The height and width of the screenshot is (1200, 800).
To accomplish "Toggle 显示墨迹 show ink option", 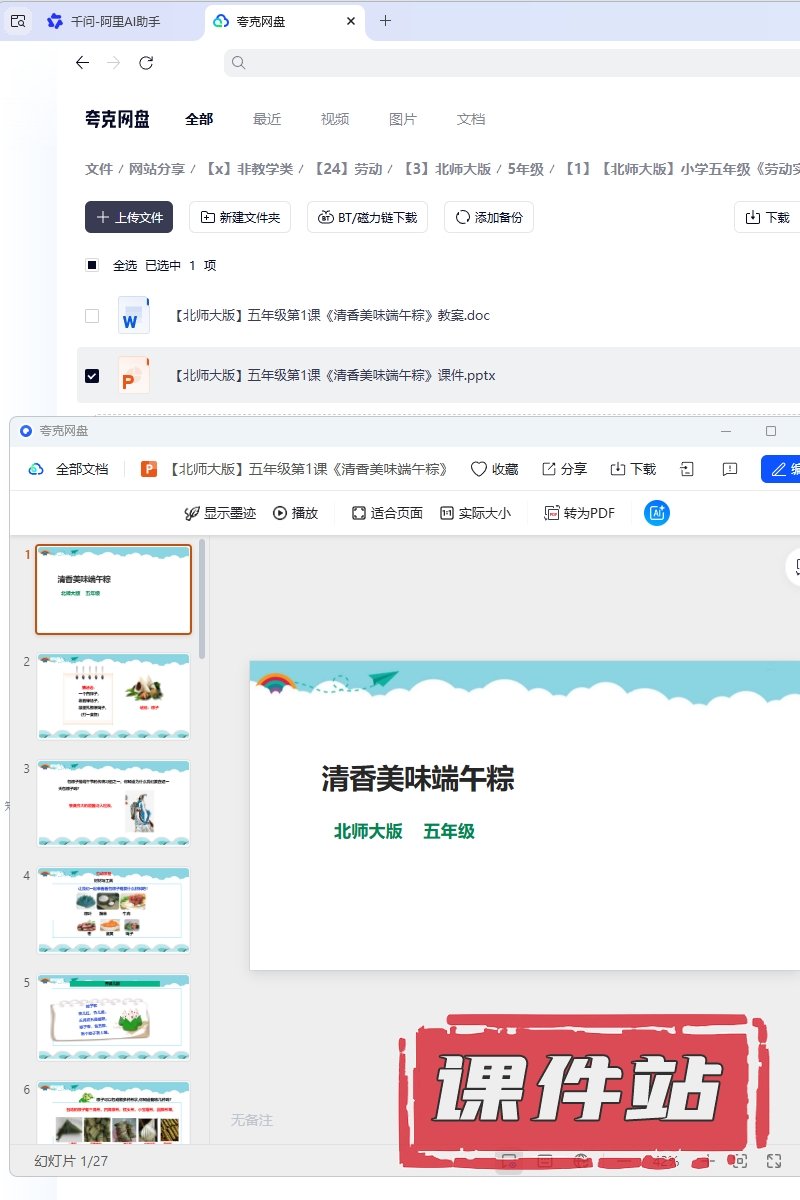I will point(220,513).
